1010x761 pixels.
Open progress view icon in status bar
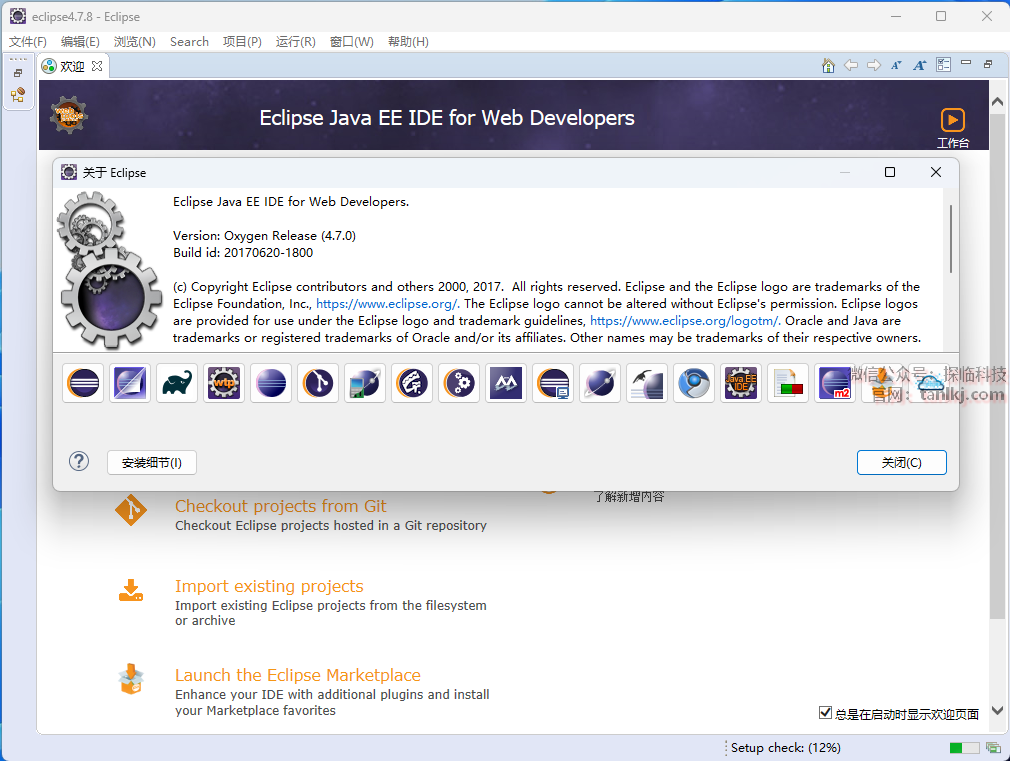[993, 747]
